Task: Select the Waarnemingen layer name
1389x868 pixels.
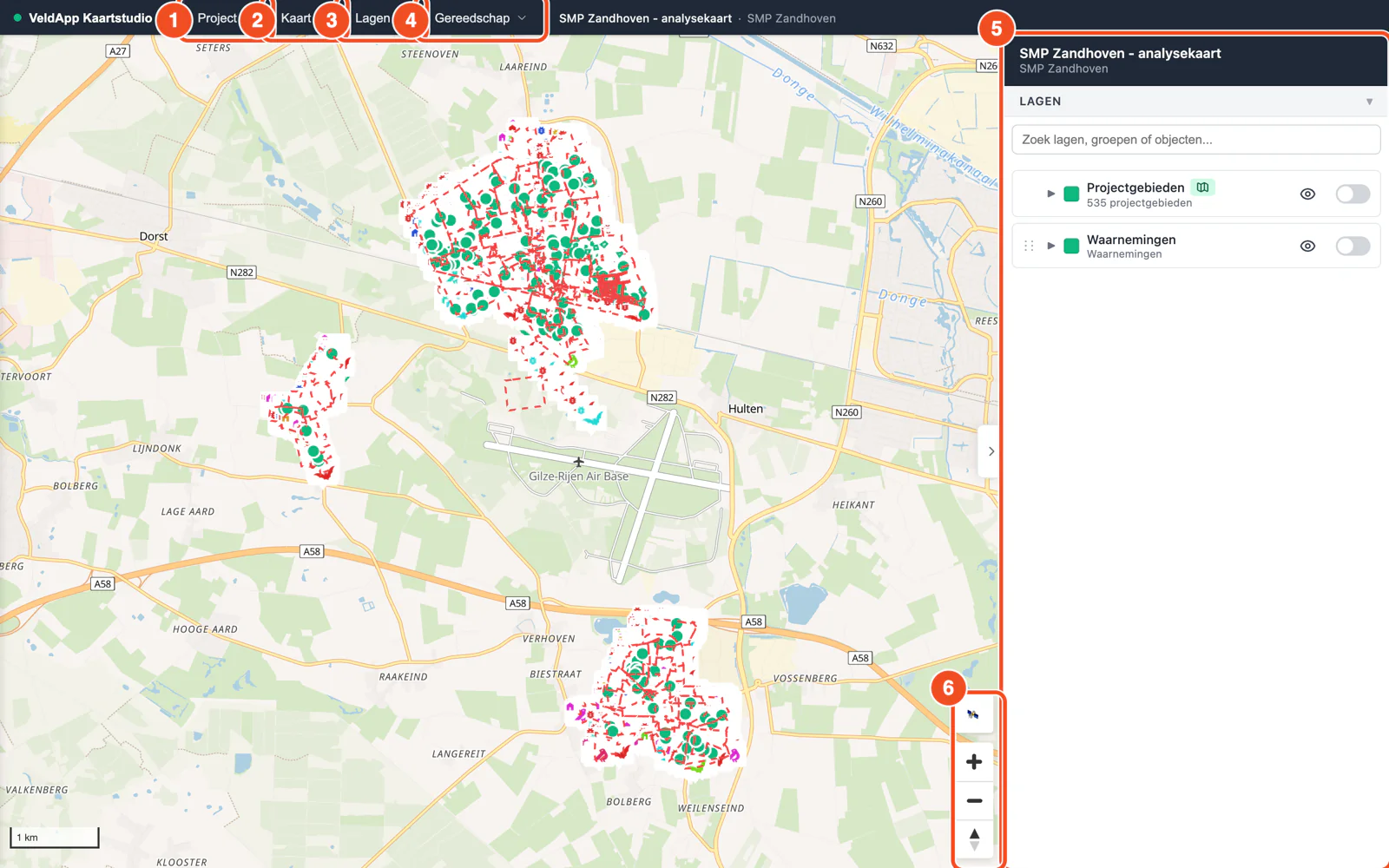Action: pyautogui.click(x=1131, y=240)
